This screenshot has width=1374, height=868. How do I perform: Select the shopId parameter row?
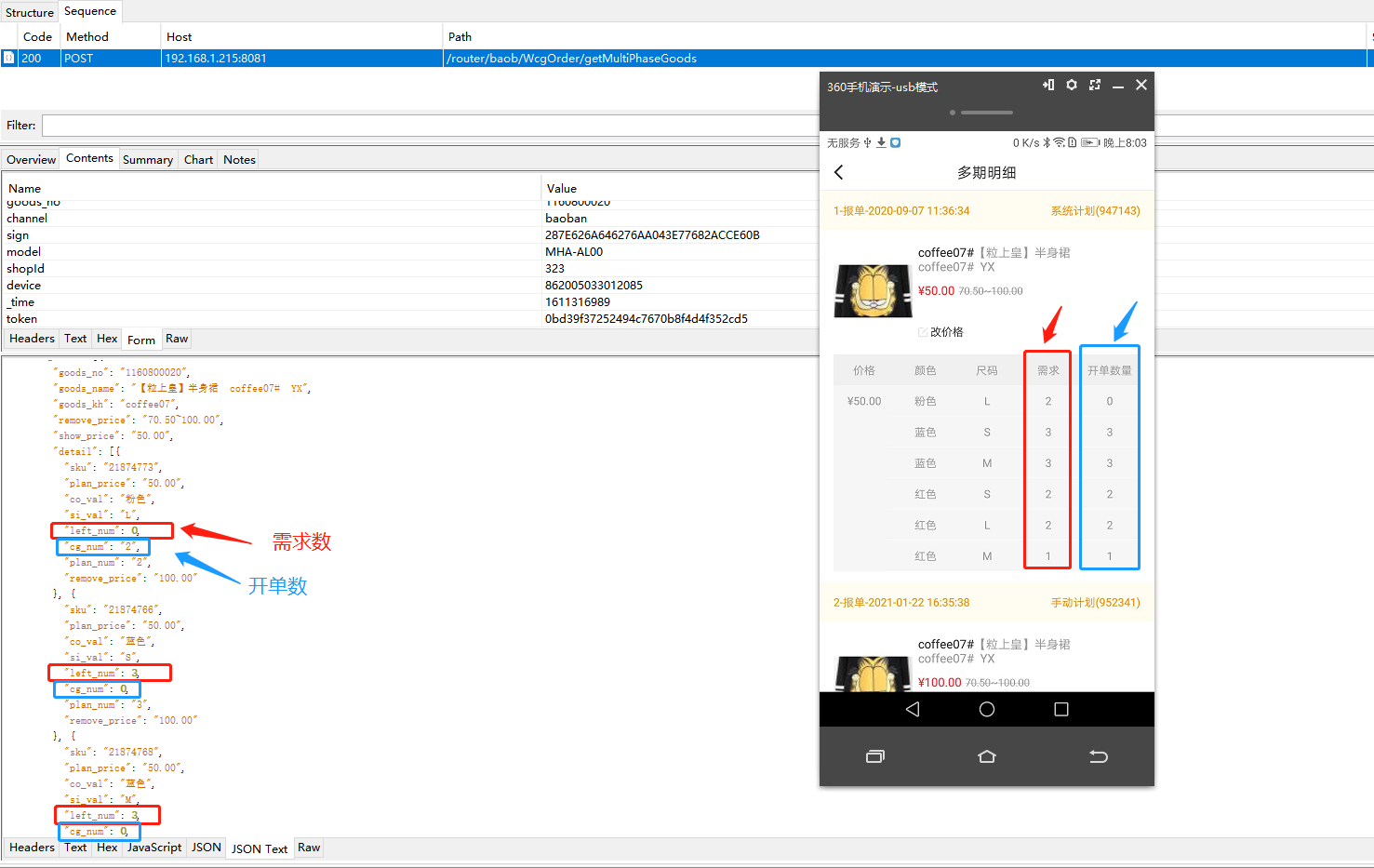[x=410, y=269]
